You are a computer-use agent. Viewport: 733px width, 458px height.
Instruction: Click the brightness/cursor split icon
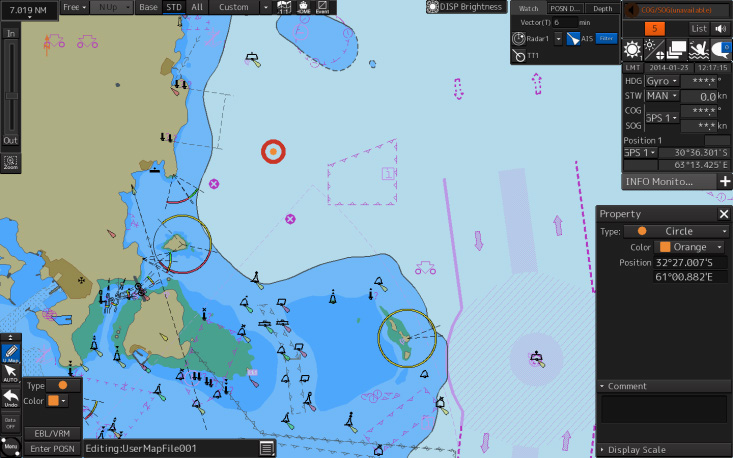[x=654, y=50]
